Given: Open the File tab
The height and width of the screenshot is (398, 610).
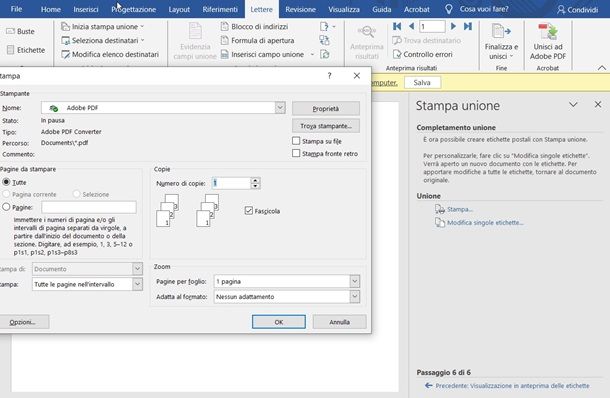Looking at the screenshot, I should click(16, 9).
